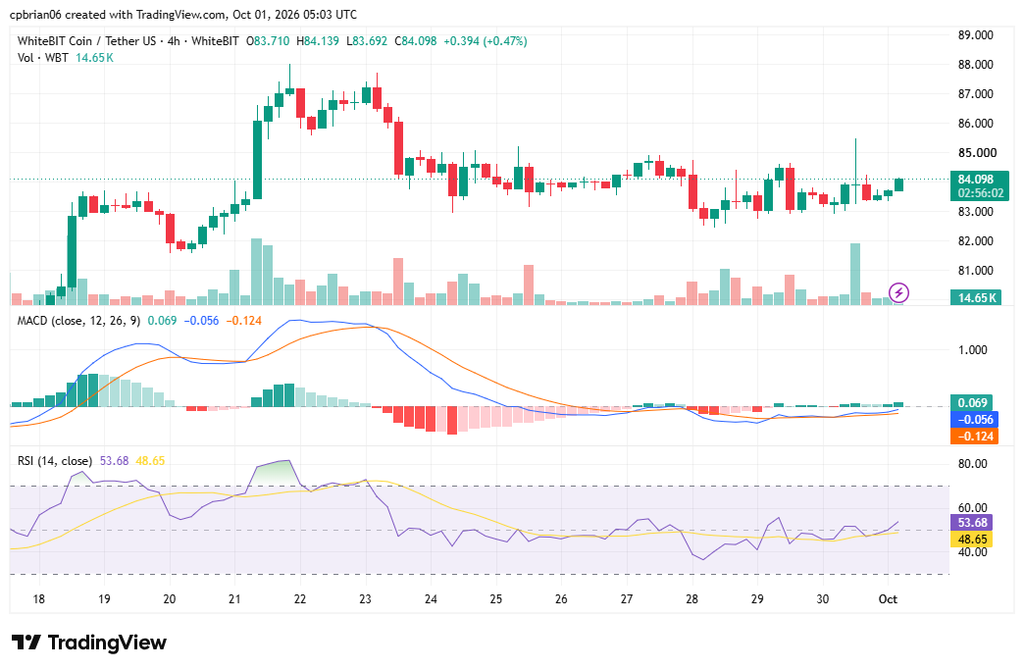Click date label 24 on time axis
Viewport: 1024px width, 672px height.
(x=430, y=599)
